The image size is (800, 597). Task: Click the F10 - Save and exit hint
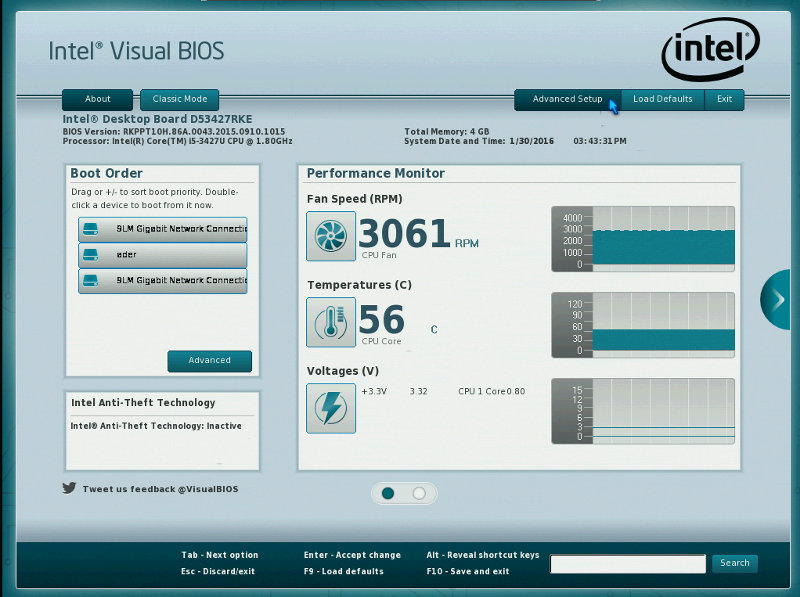coord(468,571)
